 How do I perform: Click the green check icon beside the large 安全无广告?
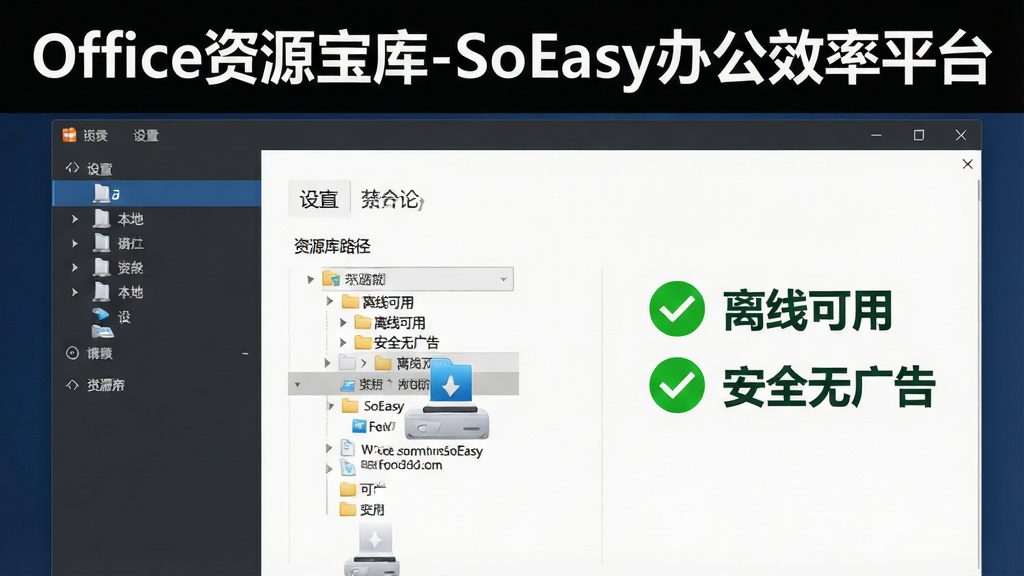click(x=677, y=385)
